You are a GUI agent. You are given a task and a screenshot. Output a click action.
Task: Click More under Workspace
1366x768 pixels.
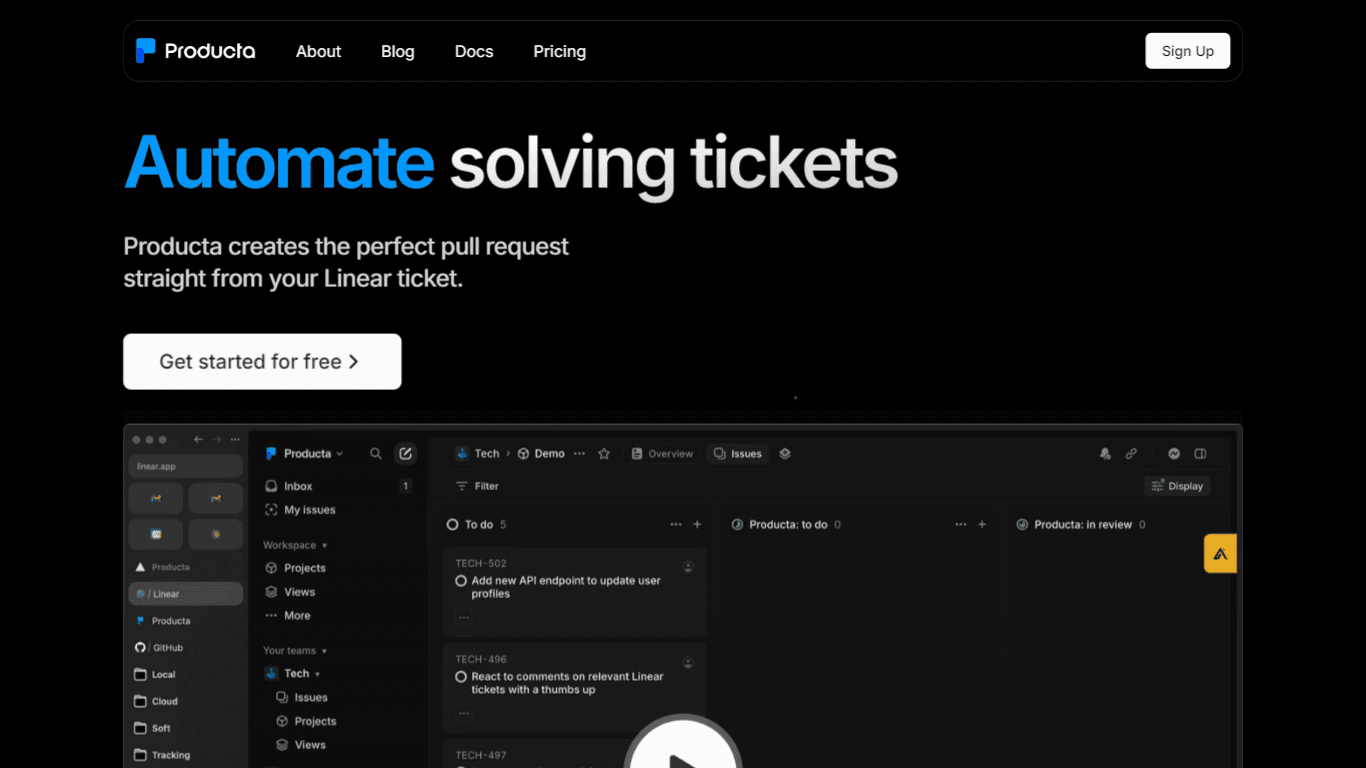[x=288, y=616]
